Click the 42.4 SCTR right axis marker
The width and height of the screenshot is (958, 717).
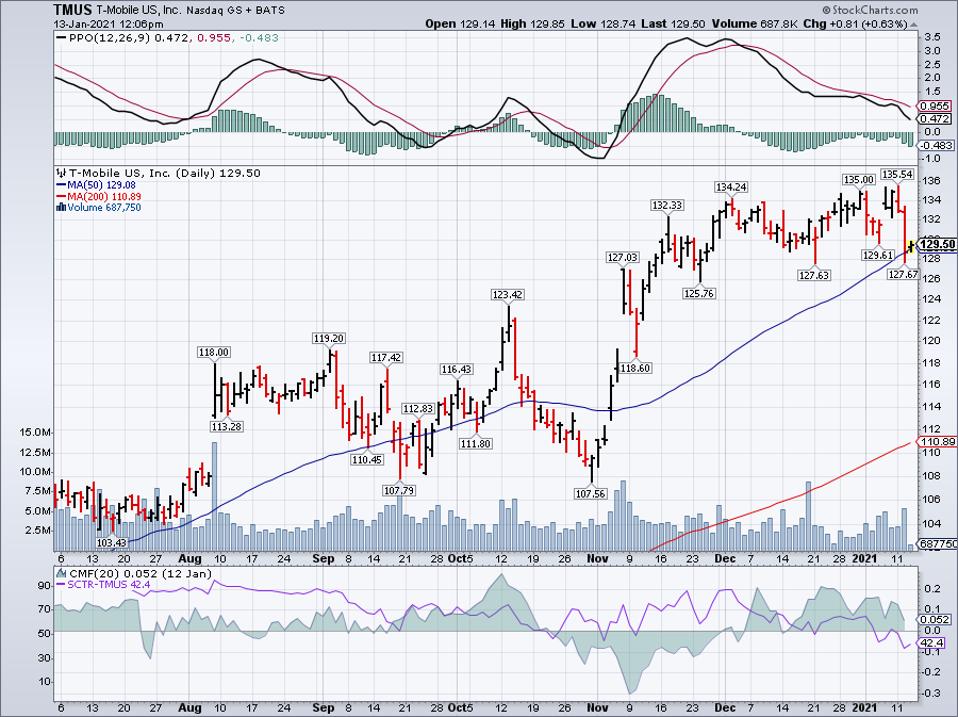click(934, 643)
